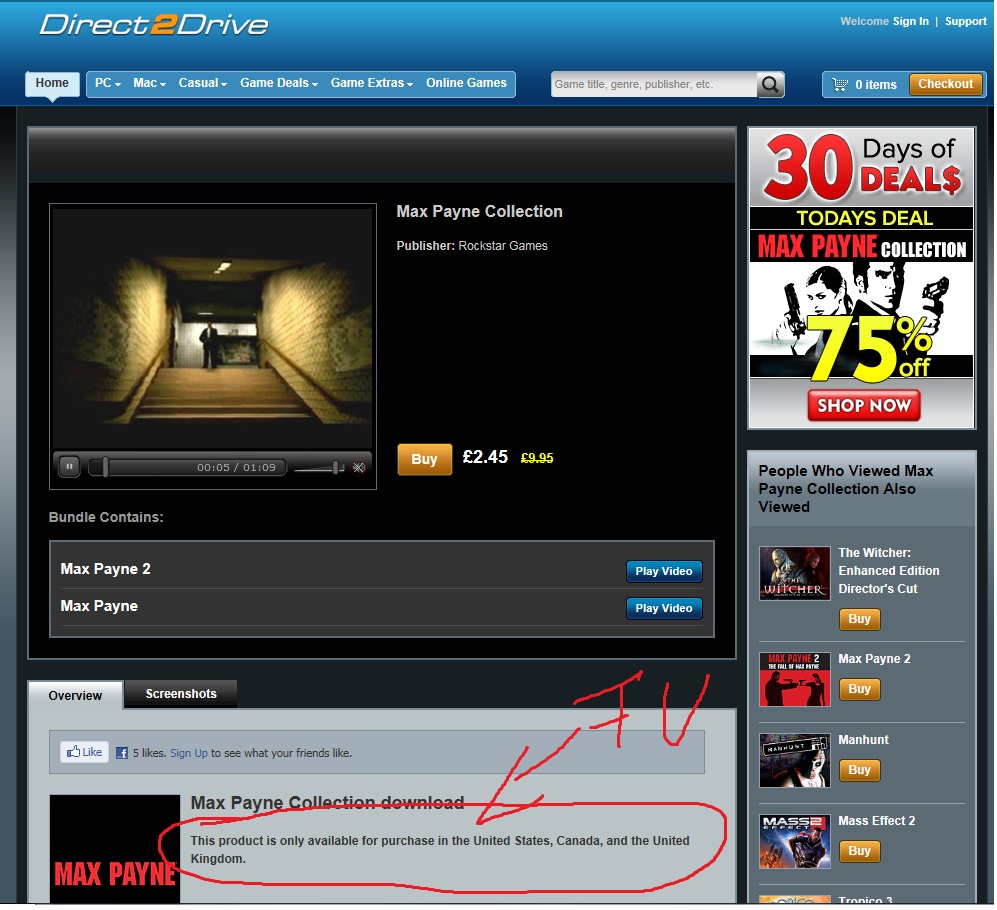Click the Max Payne box art image

(x=115, y=849)
